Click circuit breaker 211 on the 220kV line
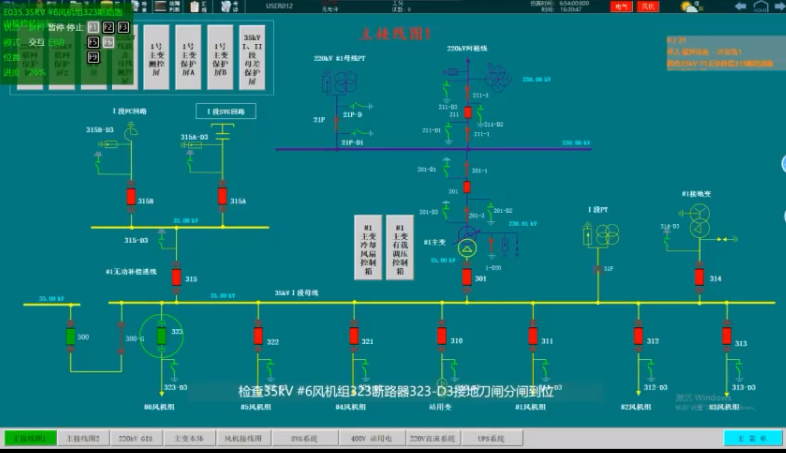Screen dimensions: 786x453 (x=468, y=113)
